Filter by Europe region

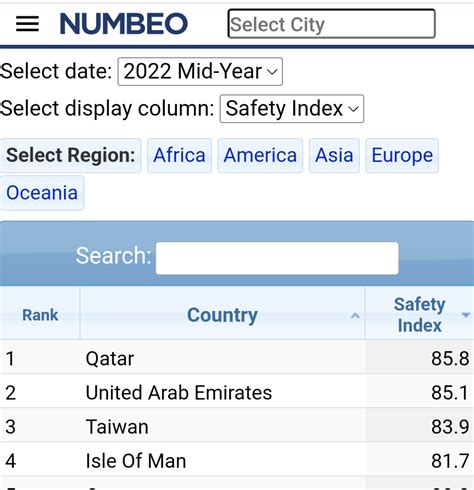402,155
